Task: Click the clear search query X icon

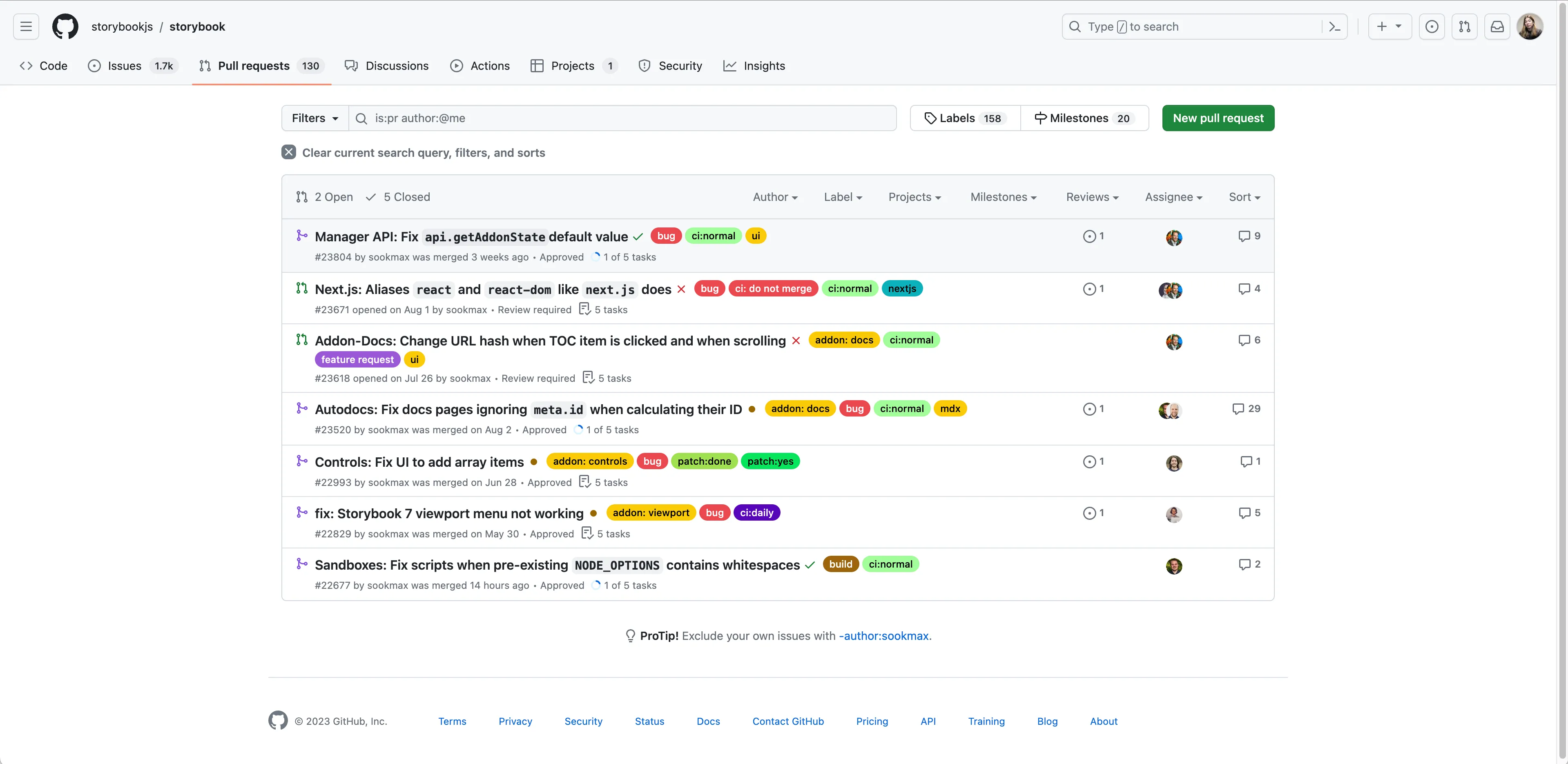Action: (x=288, y=152)
